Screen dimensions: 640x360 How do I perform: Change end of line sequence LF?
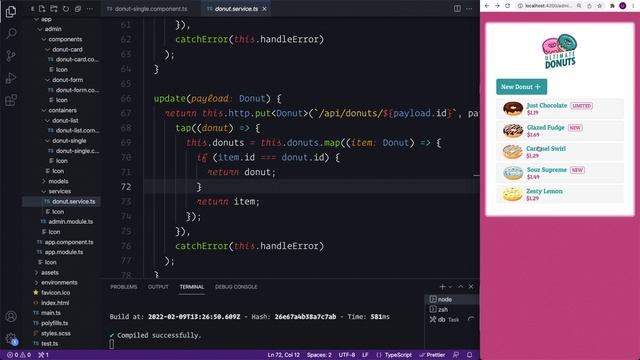click(365, 355)
